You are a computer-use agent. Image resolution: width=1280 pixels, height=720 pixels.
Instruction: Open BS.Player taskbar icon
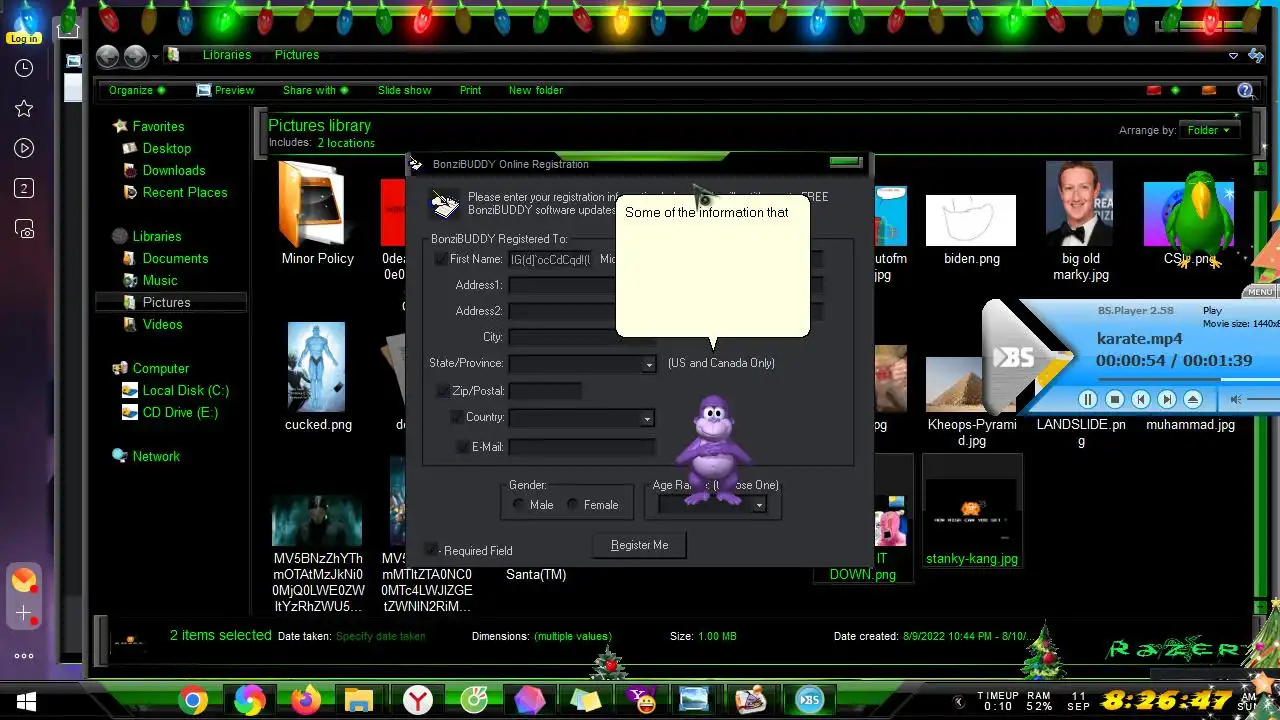pos(810,700)
